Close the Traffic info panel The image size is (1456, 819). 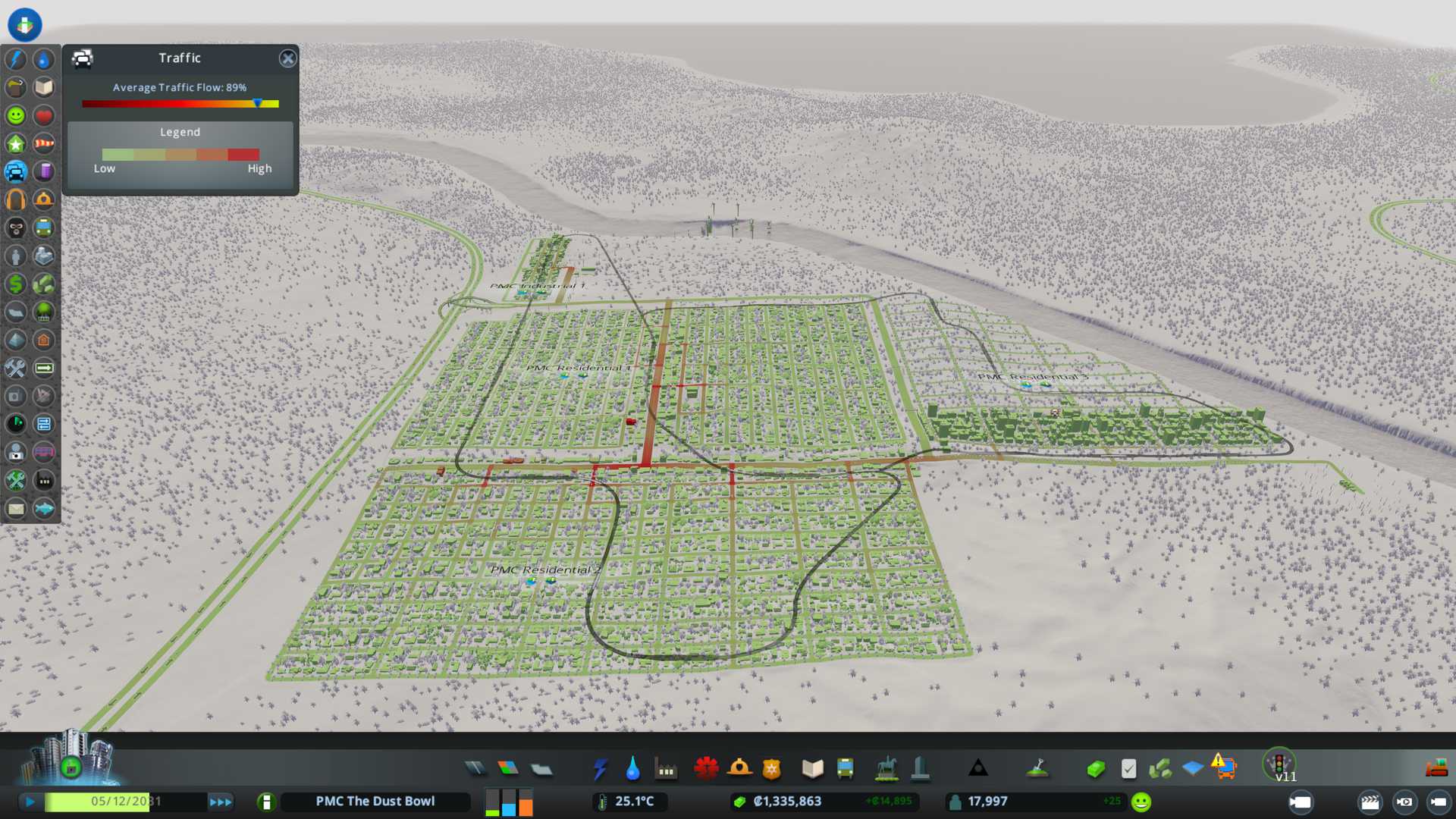point(287,58)
